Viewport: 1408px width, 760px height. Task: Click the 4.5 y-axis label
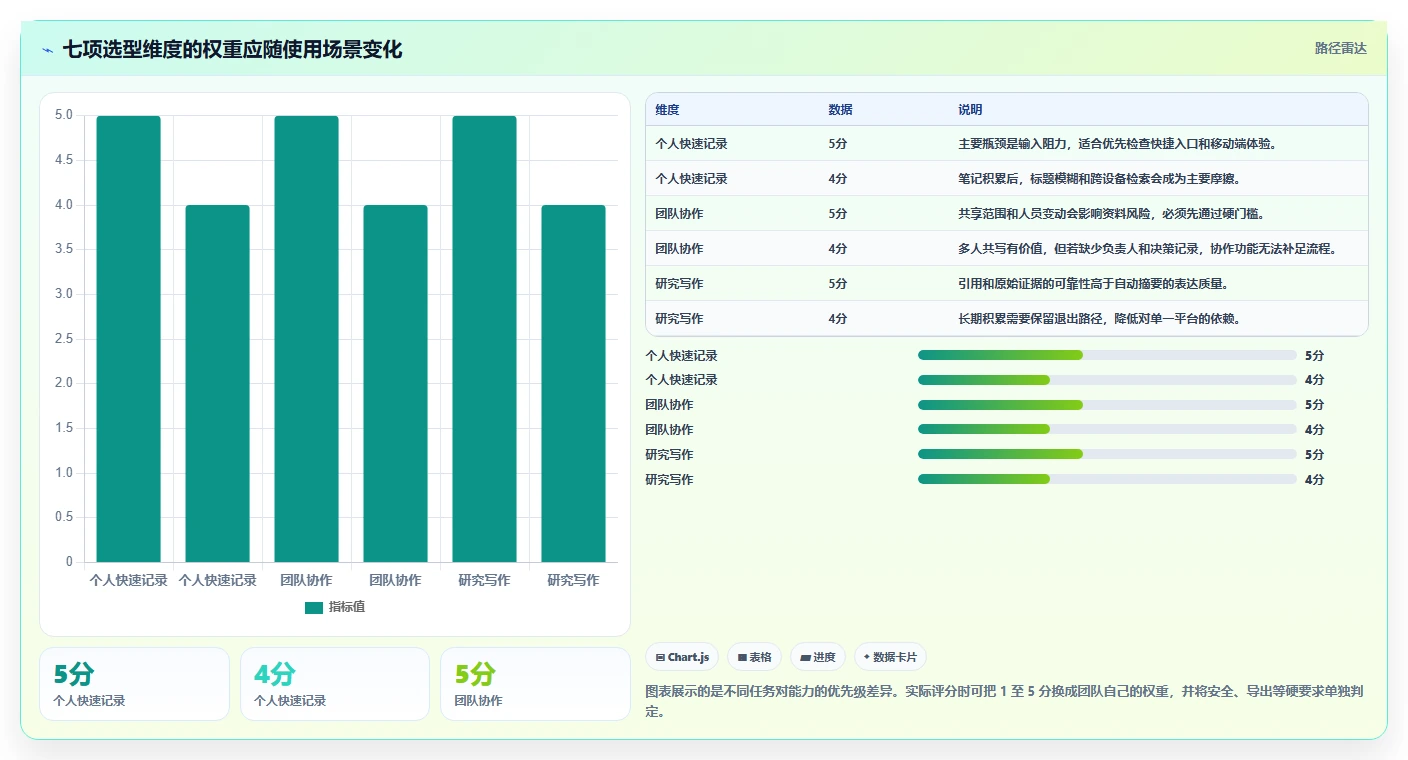[63, 160]
